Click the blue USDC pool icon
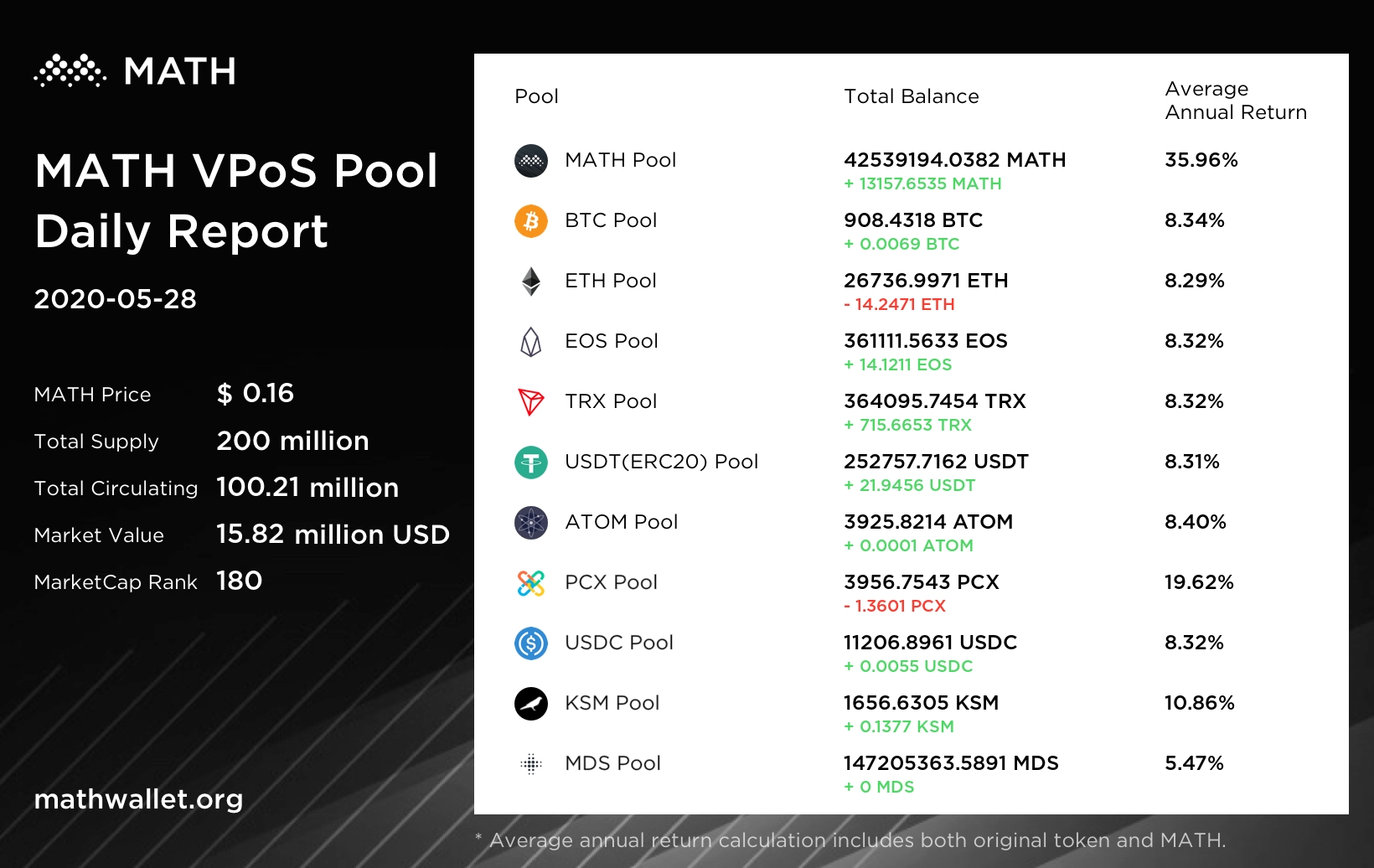1374x868 pixels. coord(531,643)
